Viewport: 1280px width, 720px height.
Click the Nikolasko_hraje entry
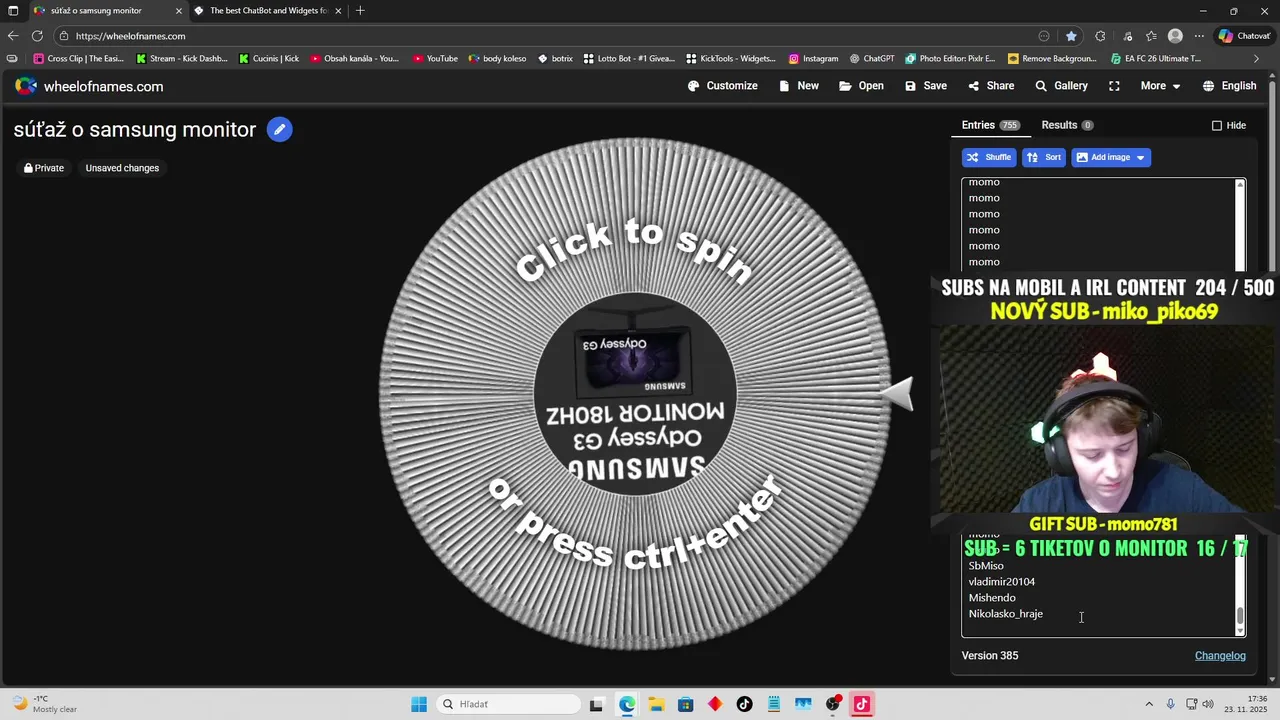[x=1005, y=614]
